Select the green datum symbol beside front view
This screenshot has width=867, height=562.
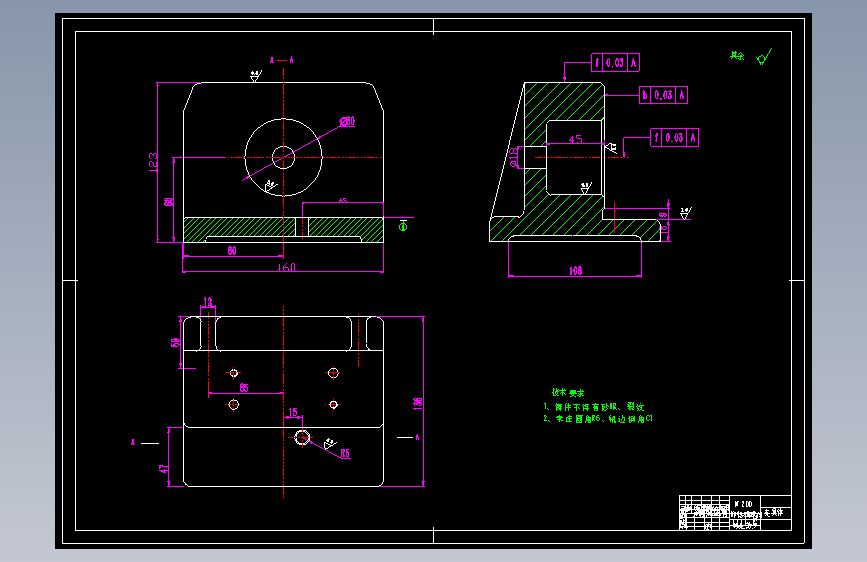(x=403, y=226)
